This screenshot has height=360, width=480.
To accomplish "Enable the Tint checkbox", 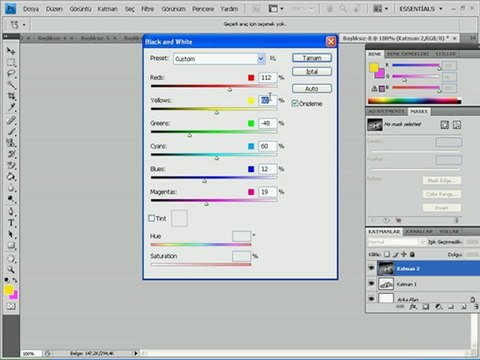I will pyautogui.click(x=152, y=218).
